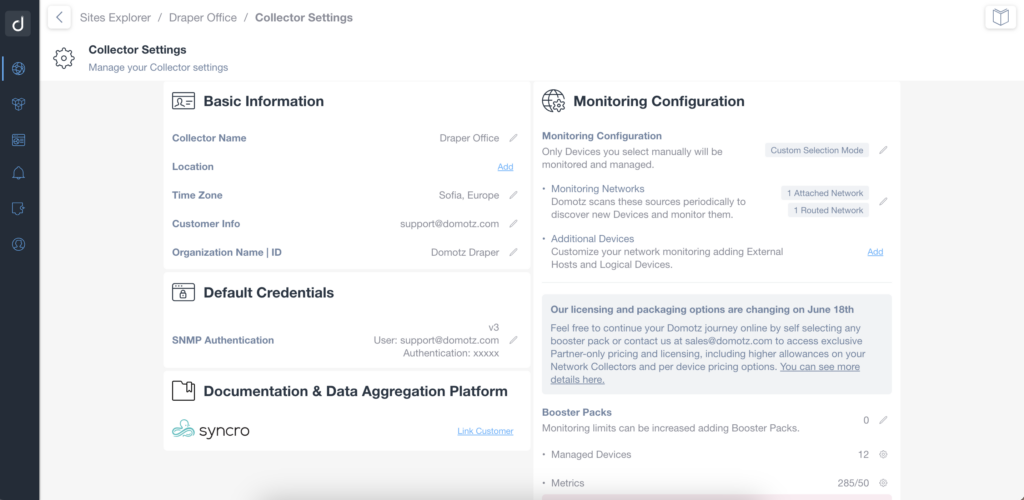The height and width of the screenshot is (500, 1024).
Task: Click the 1 Attached Network badge
Action: point(825,193)
